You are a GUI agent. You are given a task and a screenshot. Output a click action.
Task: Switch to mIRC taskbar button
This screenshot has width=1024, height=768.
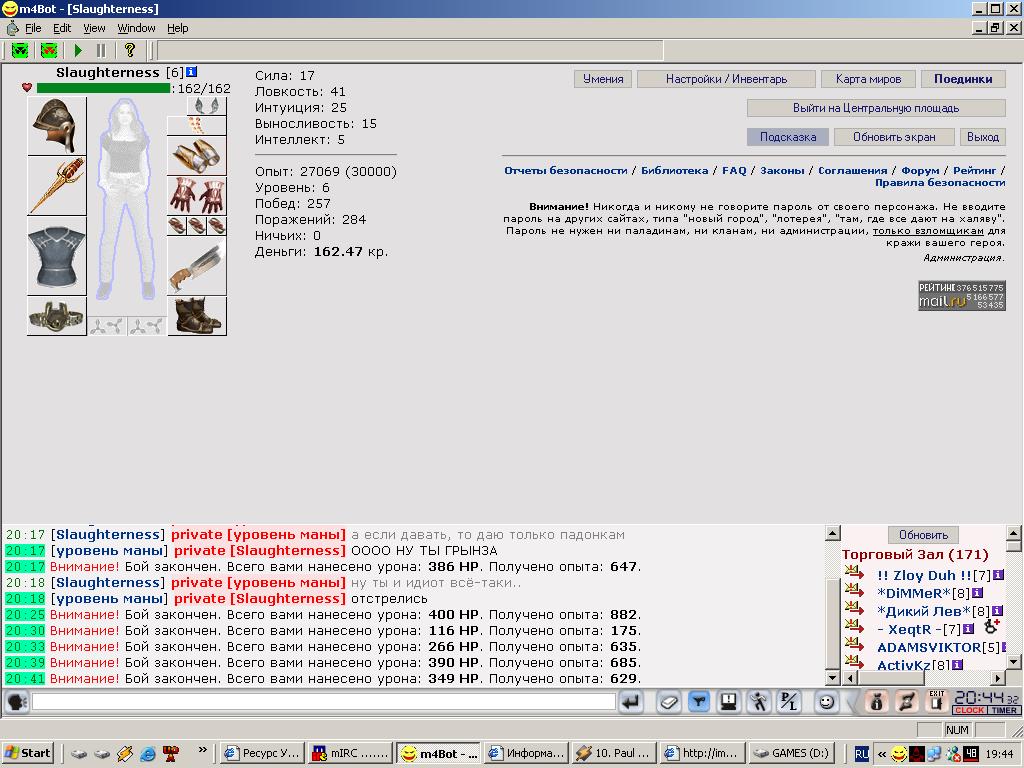[351, 753]
